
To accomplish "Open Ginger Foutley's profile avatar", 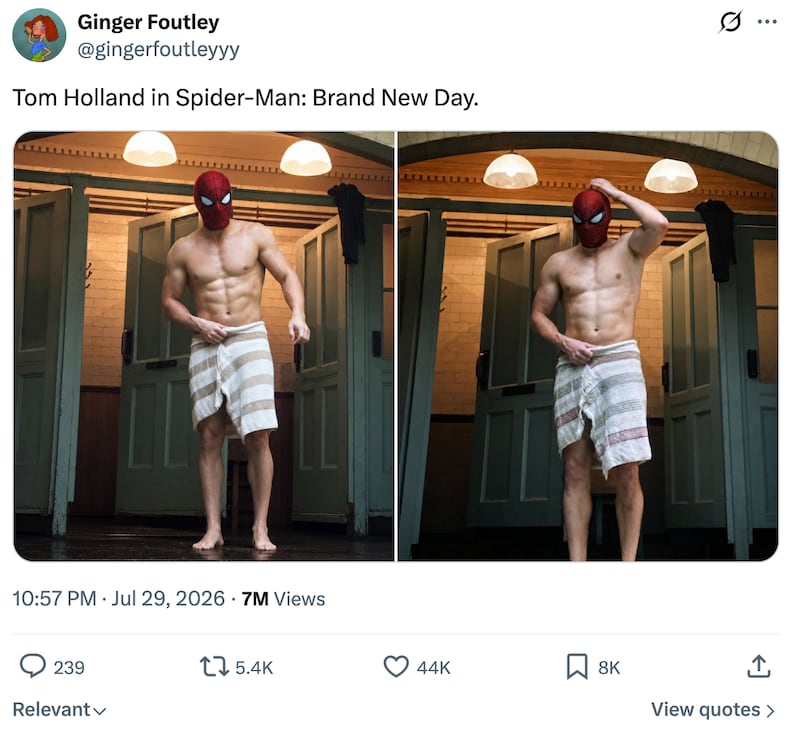I will (x=39, y=35).
